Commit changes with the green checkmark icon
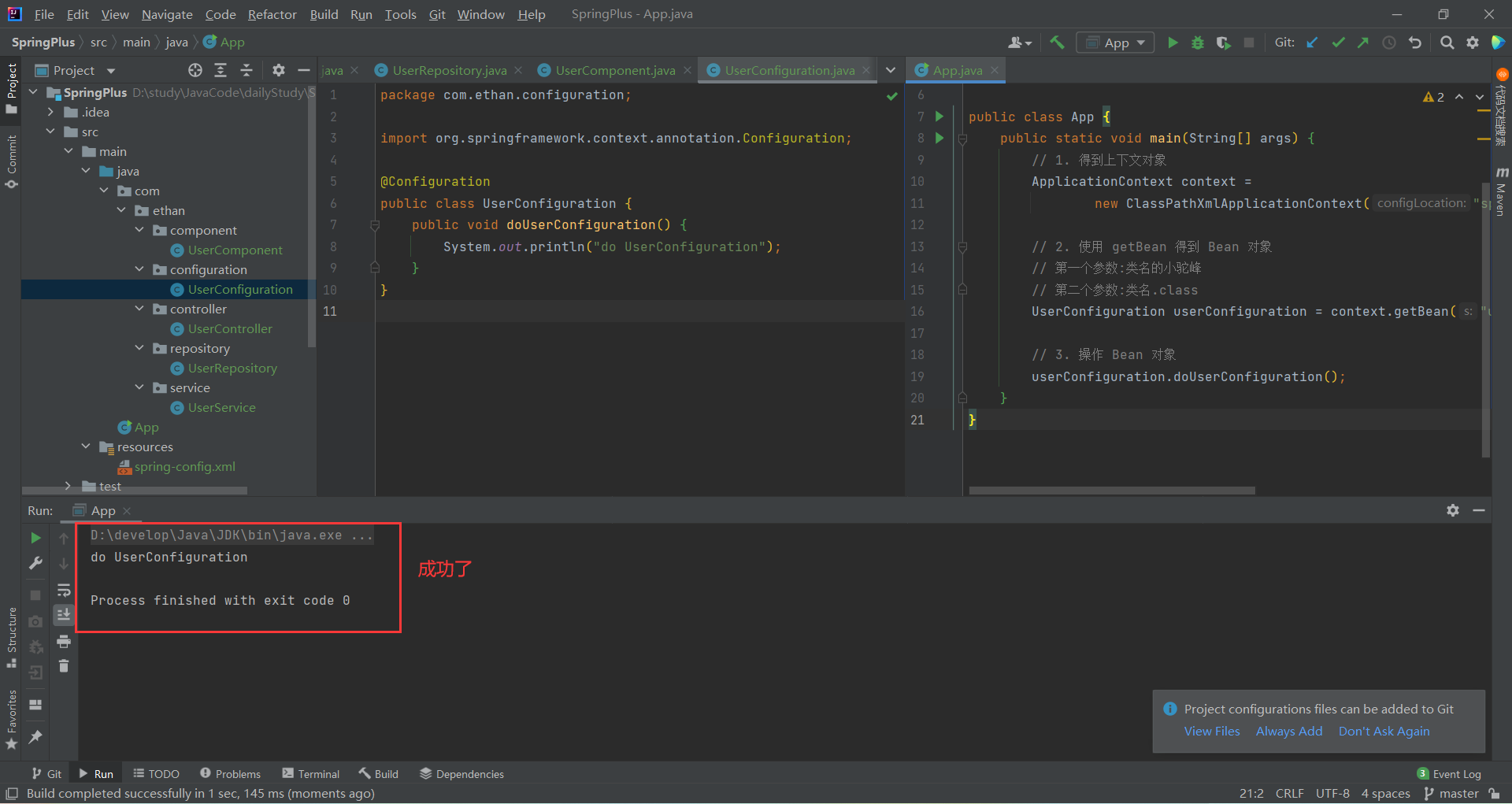The width and height of the screenshot is (1512, 804). [x=1338, y=43]
